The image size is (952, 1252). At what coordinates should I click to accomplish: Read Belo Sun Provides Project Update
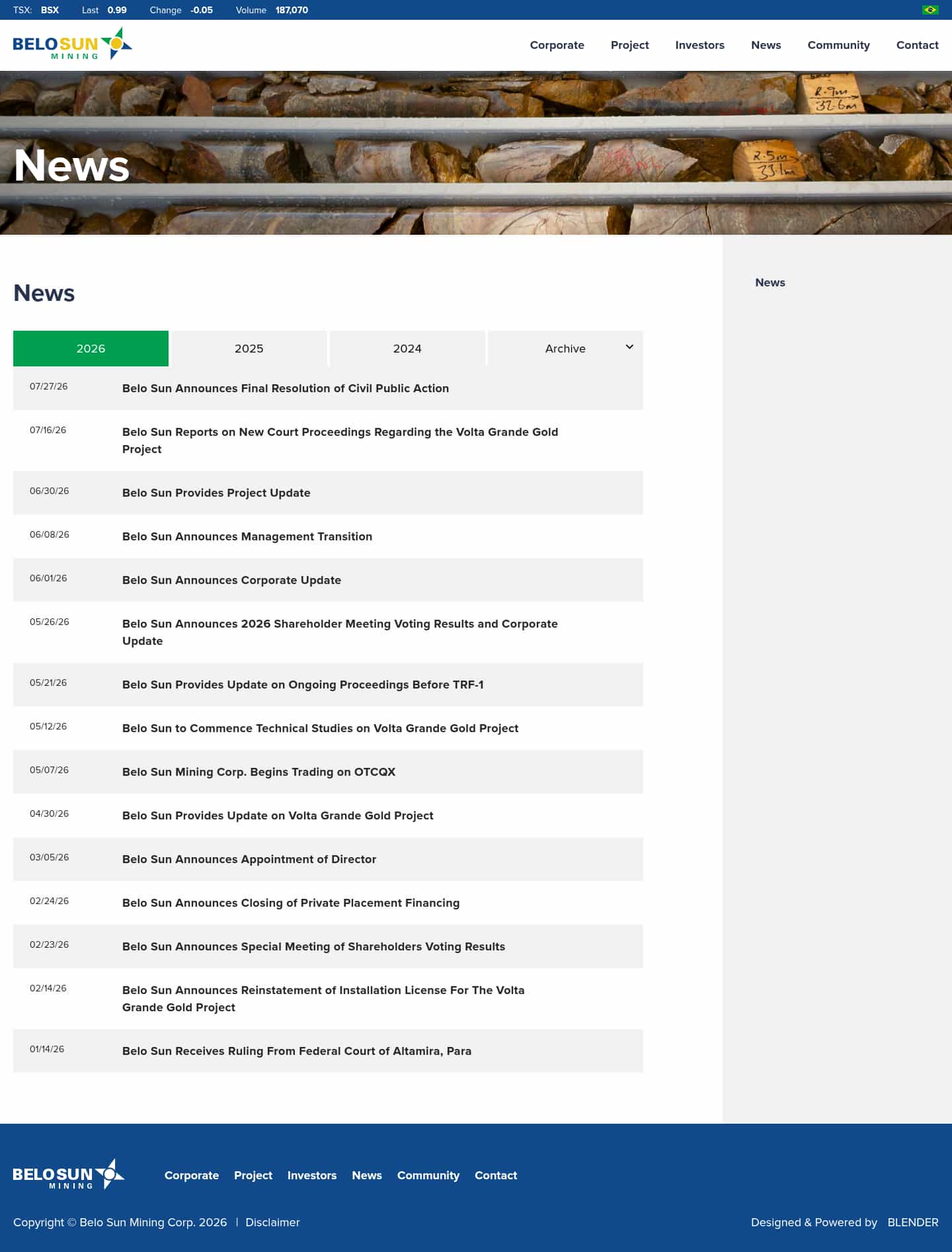[216, 493]
